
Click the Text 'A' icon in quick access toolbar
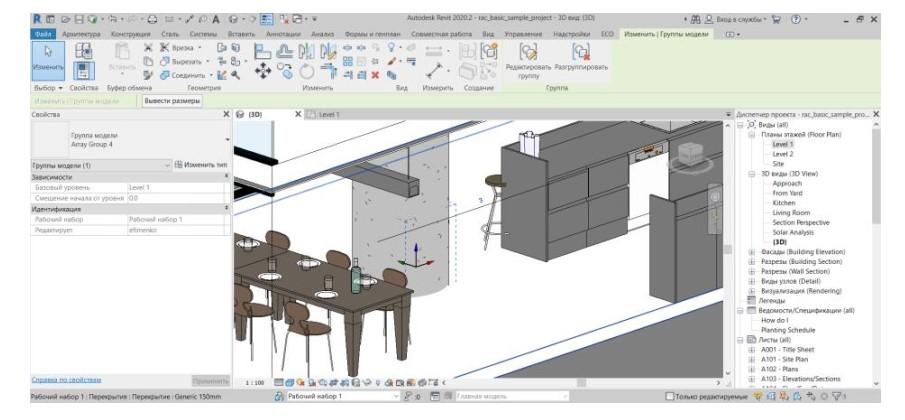[215, 19]
